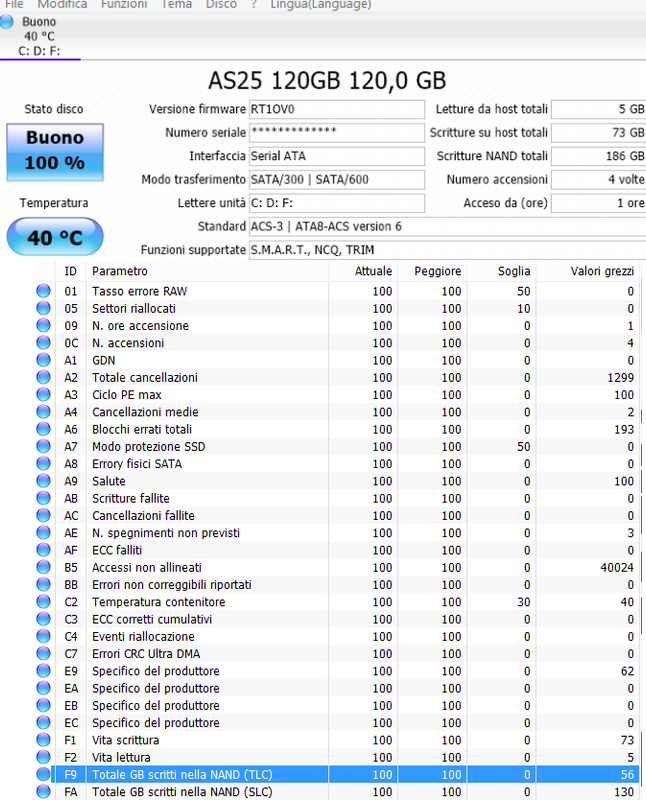Image resolution: width=646 pixels, height=800 pixels.
Task: Open the Tema menu
Action: [x=177, y=4]
